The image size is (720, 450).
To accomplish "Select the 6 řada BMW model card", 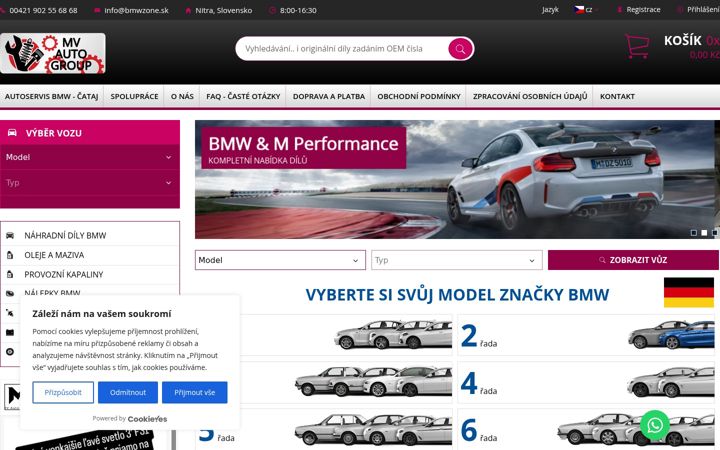I will pos(586,430).
